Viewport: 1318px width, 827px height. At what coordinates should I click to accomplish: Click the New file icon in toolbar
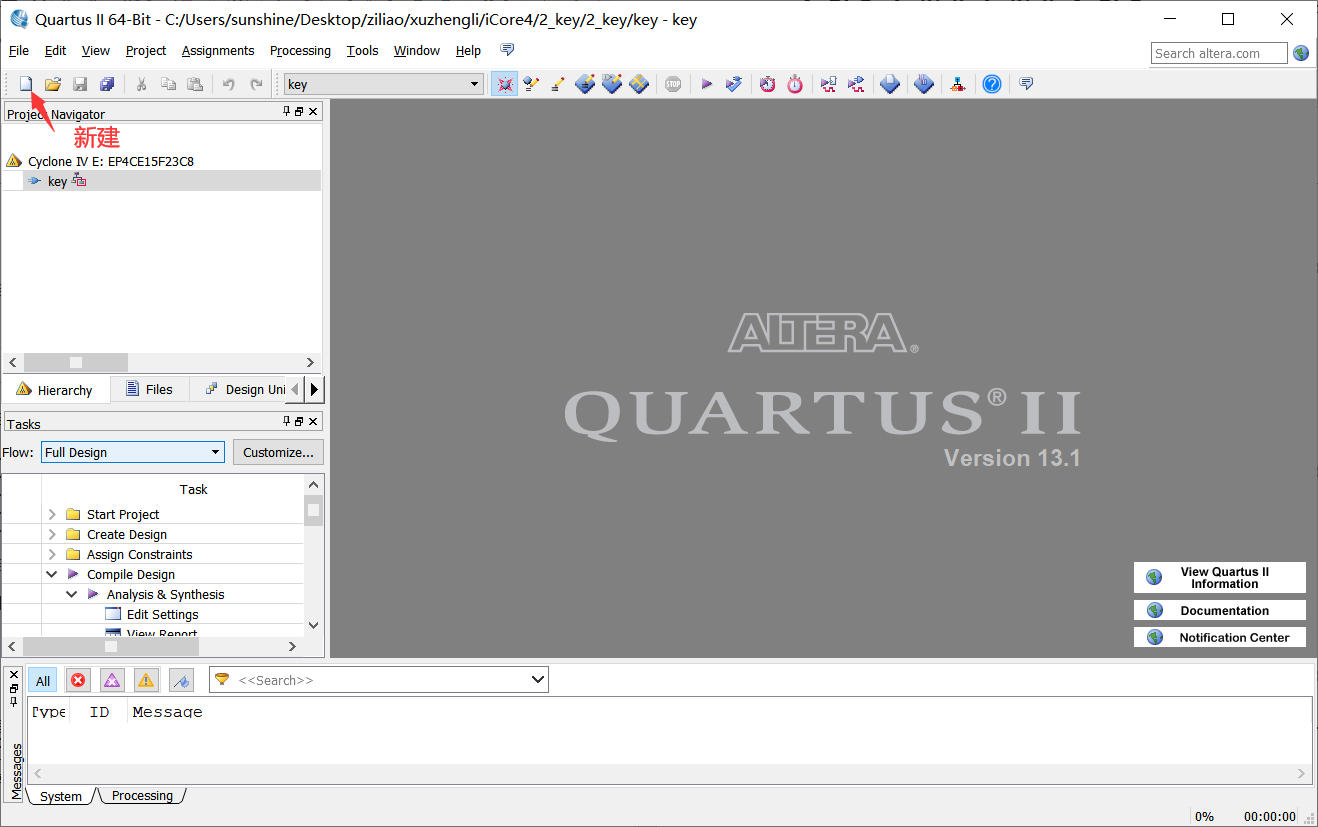pos(26,84)
